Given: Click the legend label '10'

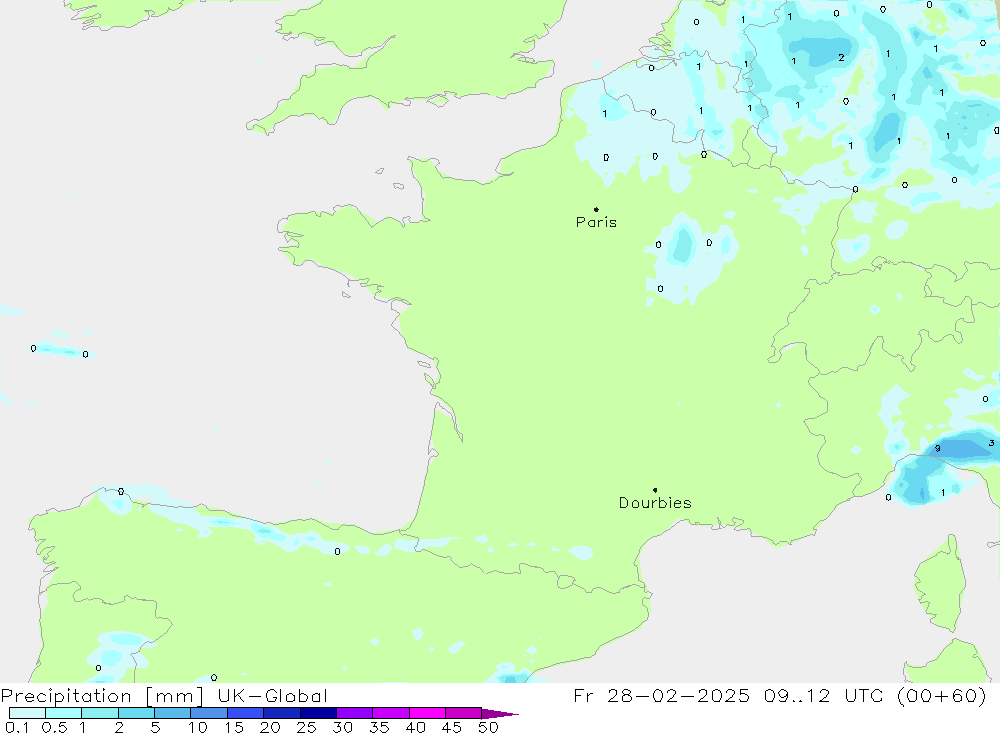Looking at the screenshot, I should (x=198, y=727).
